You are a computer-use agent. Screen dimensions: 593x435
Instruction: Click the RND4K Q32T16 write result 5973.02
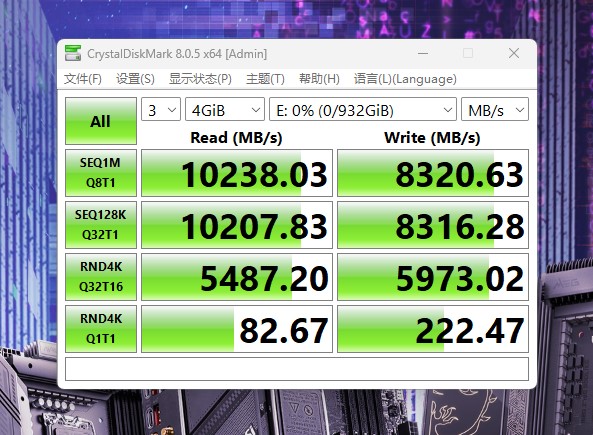point(433,277)
